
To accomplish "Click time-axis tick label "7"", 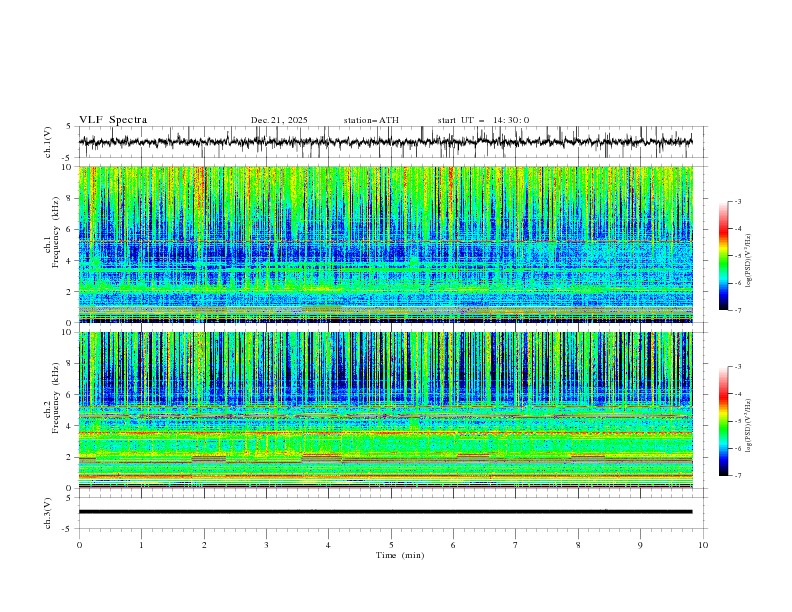I will [516, 545].
